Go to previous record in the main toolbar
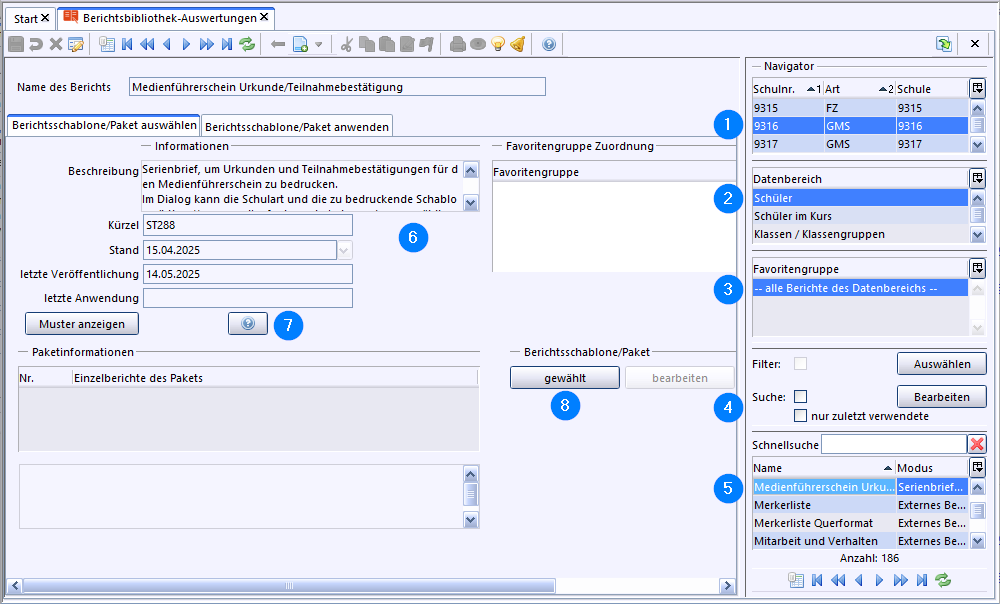This screenshot has width=1000, height=604. 167,44
